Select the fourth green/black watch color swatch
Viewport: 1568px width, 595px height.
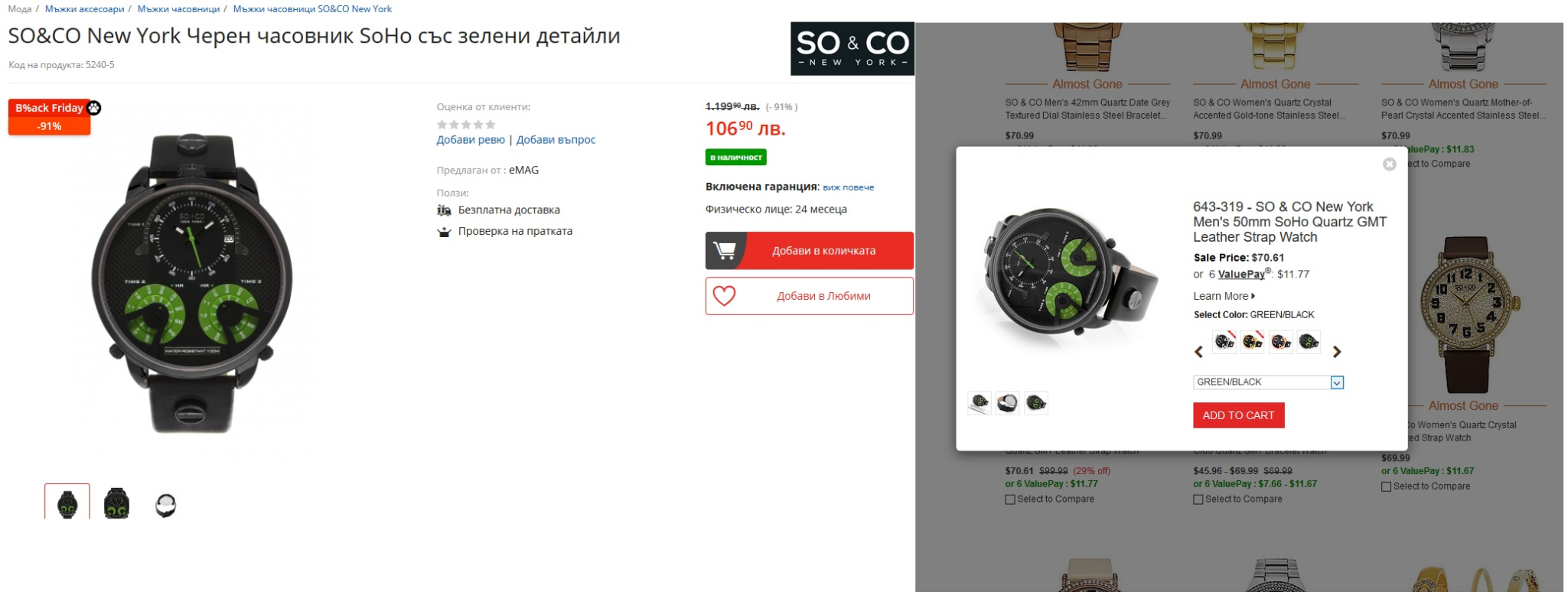pos(1309,342)
